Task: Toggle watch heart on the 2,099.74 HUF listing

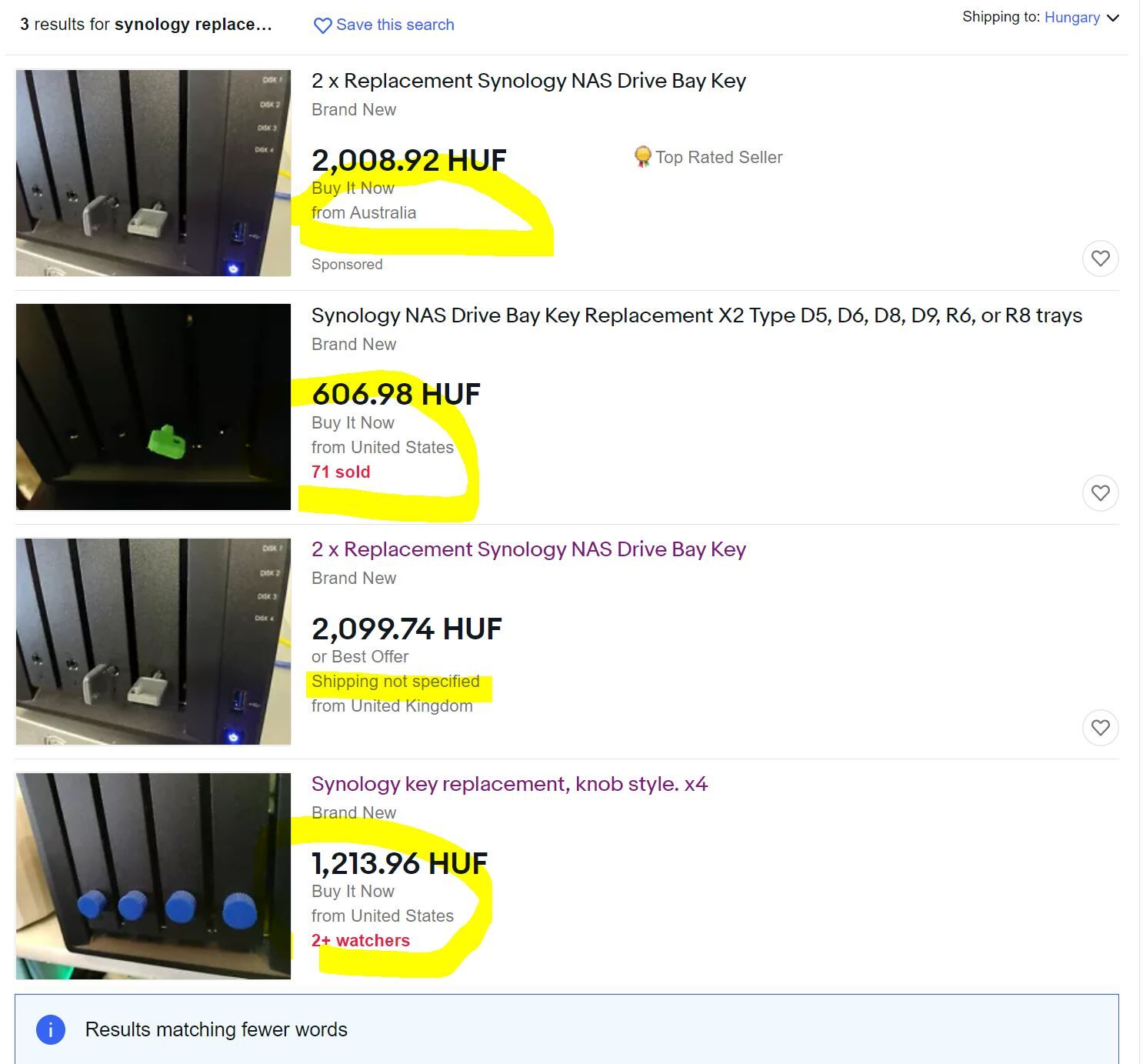Action: [x=1100, y=727]
